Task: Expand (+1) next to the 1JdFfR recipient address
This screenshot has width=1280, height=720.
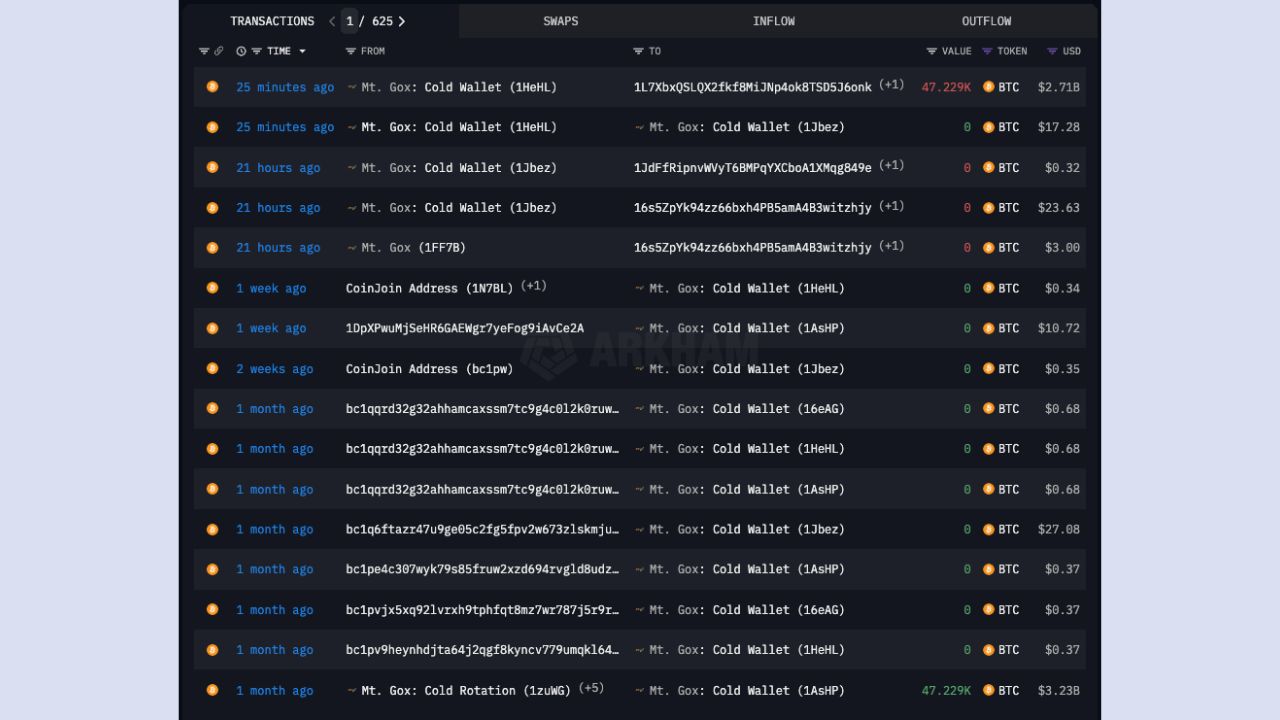Action: pyautogui.click(x=892, y=166)
